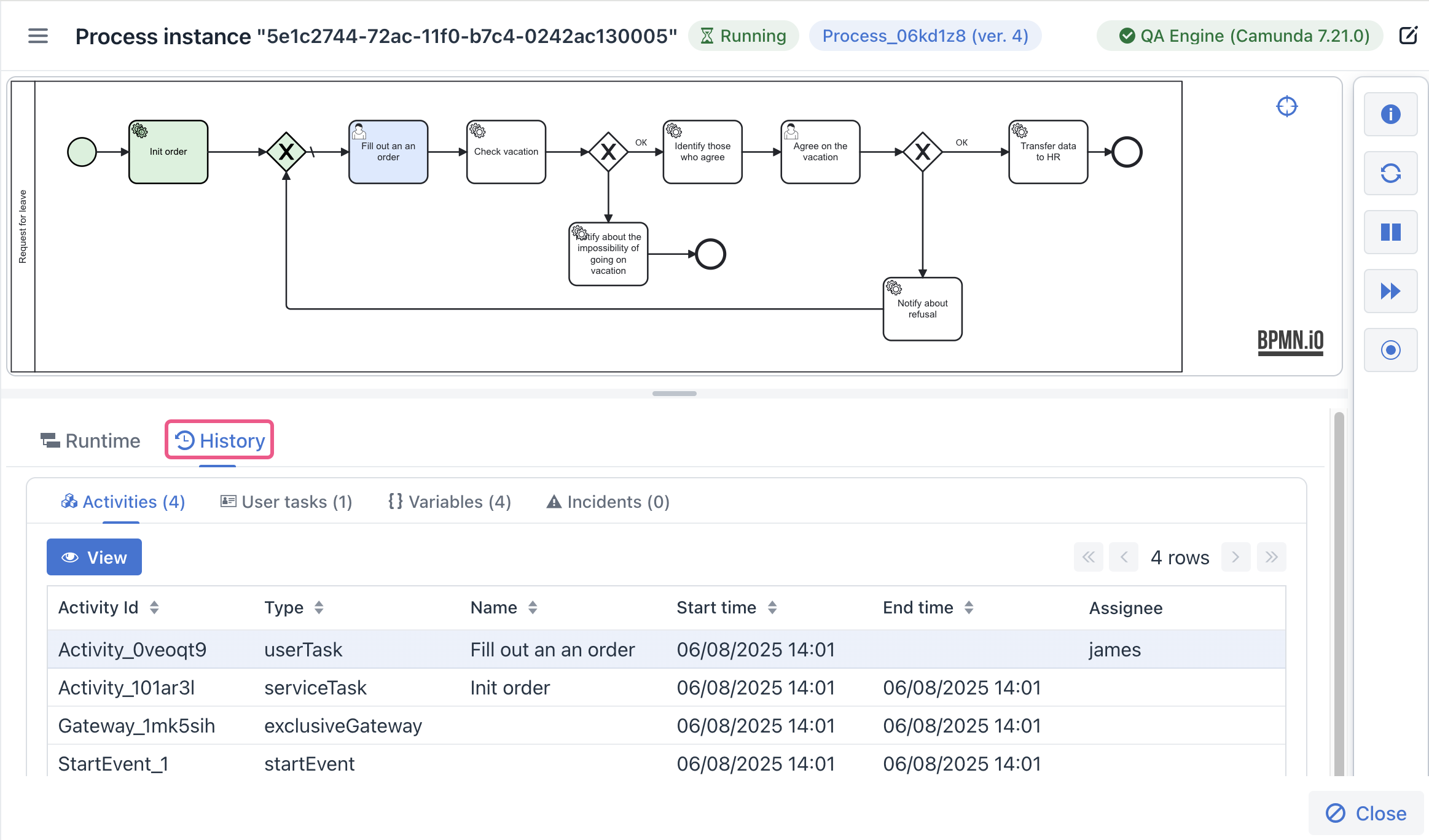Open the Process_06kd1z8 (ver. 4) link

click(x=925, y=36)
